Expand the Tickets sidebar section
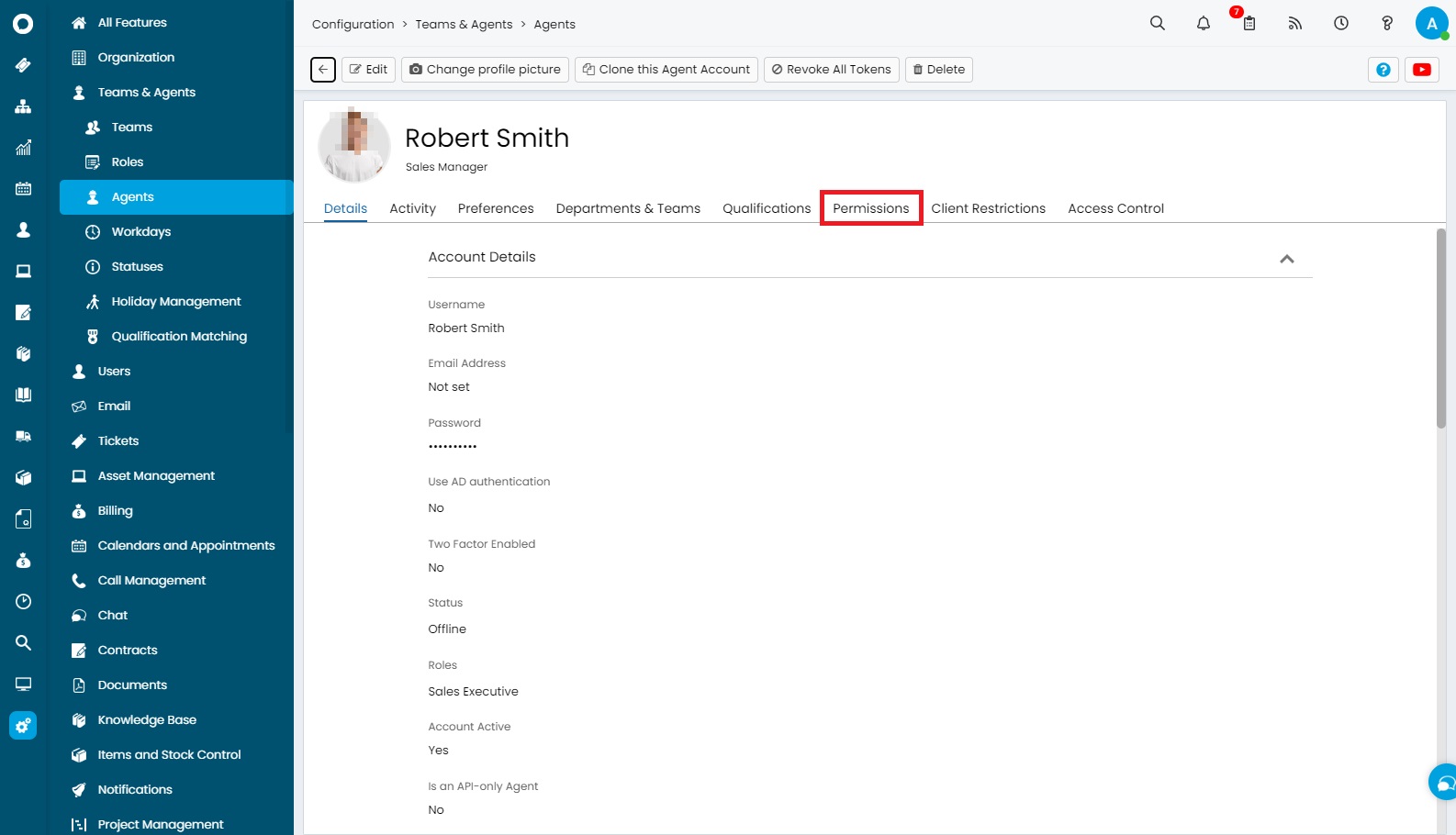Viewport: 1456px width, 835px height. click(118, 441)
